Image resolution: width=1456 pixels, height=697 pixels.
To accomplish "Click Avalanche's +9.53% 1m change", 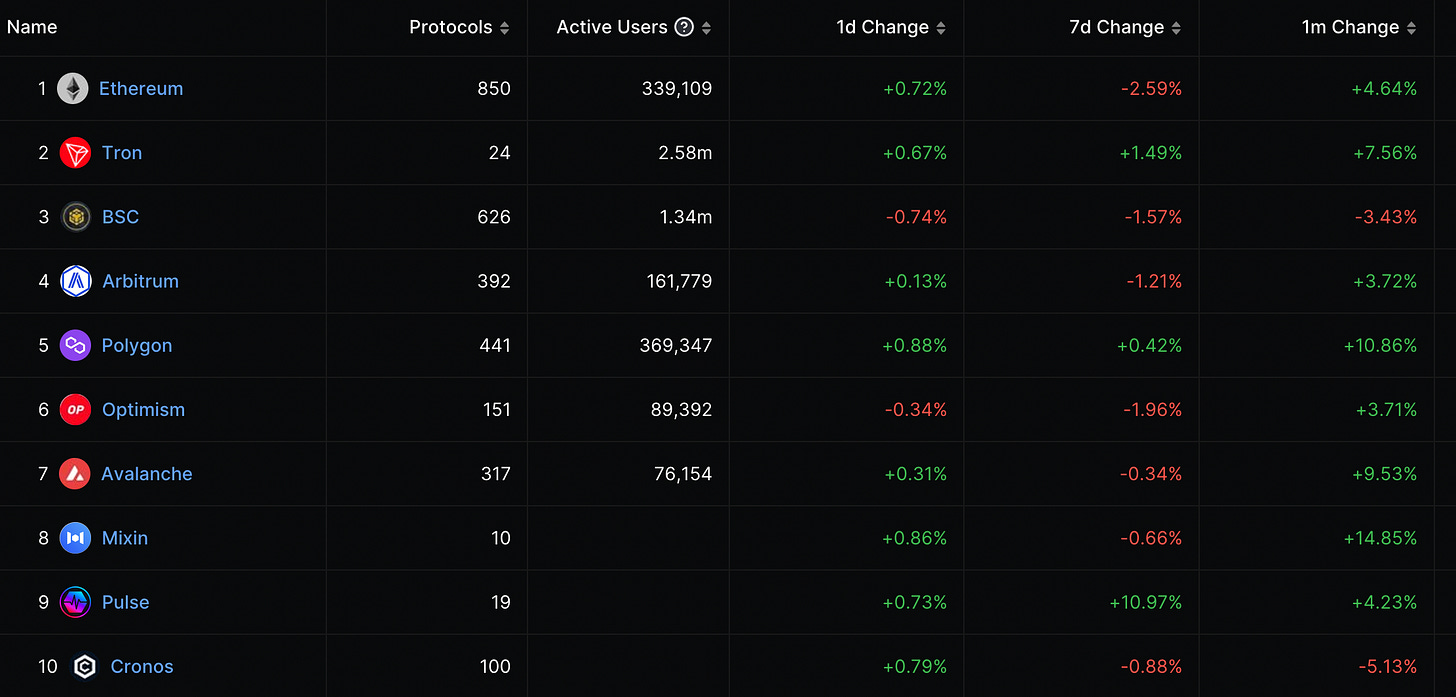I will (1385, 473).
